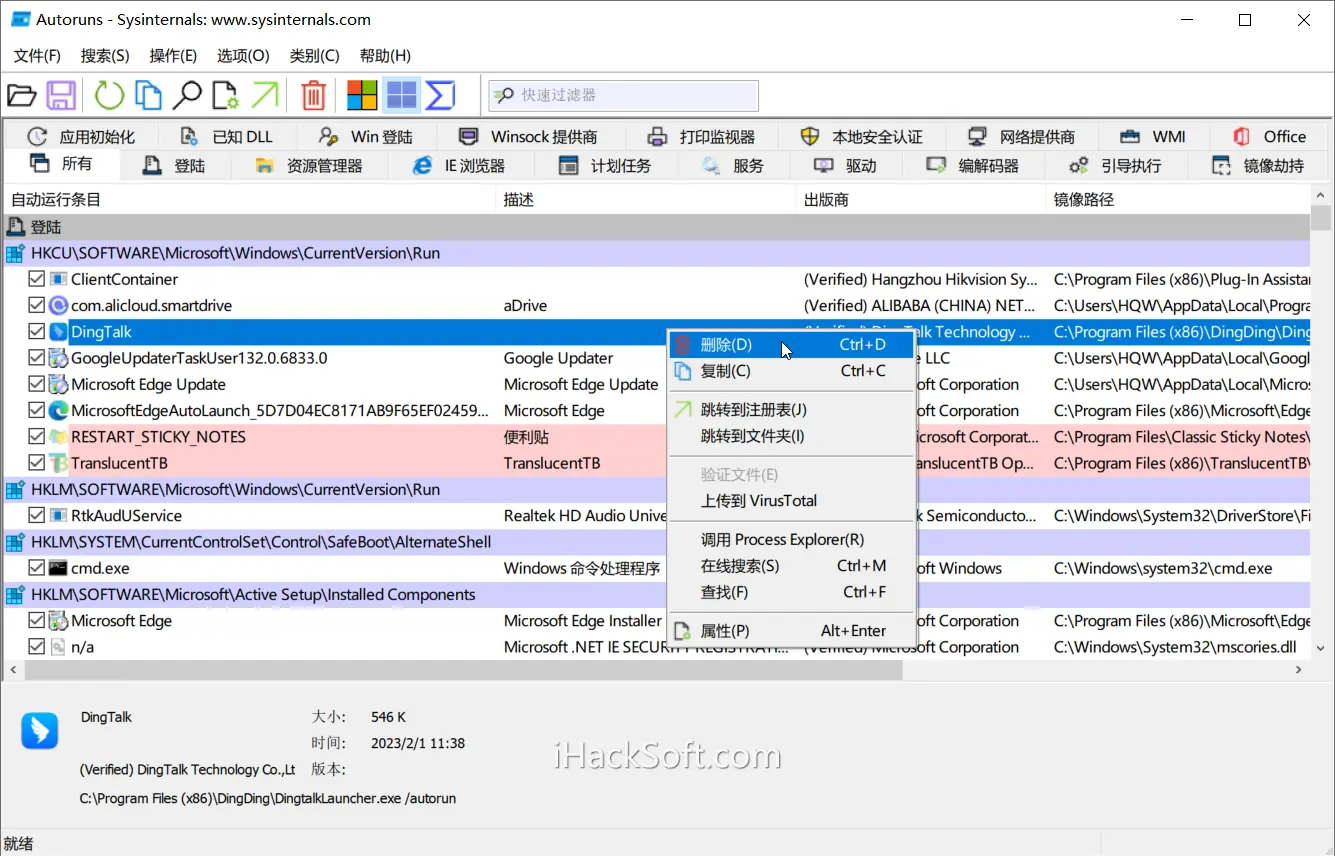
Task: Select the HKLM SafeBoot AlternateShell registry row
Action: pos(657,542)
